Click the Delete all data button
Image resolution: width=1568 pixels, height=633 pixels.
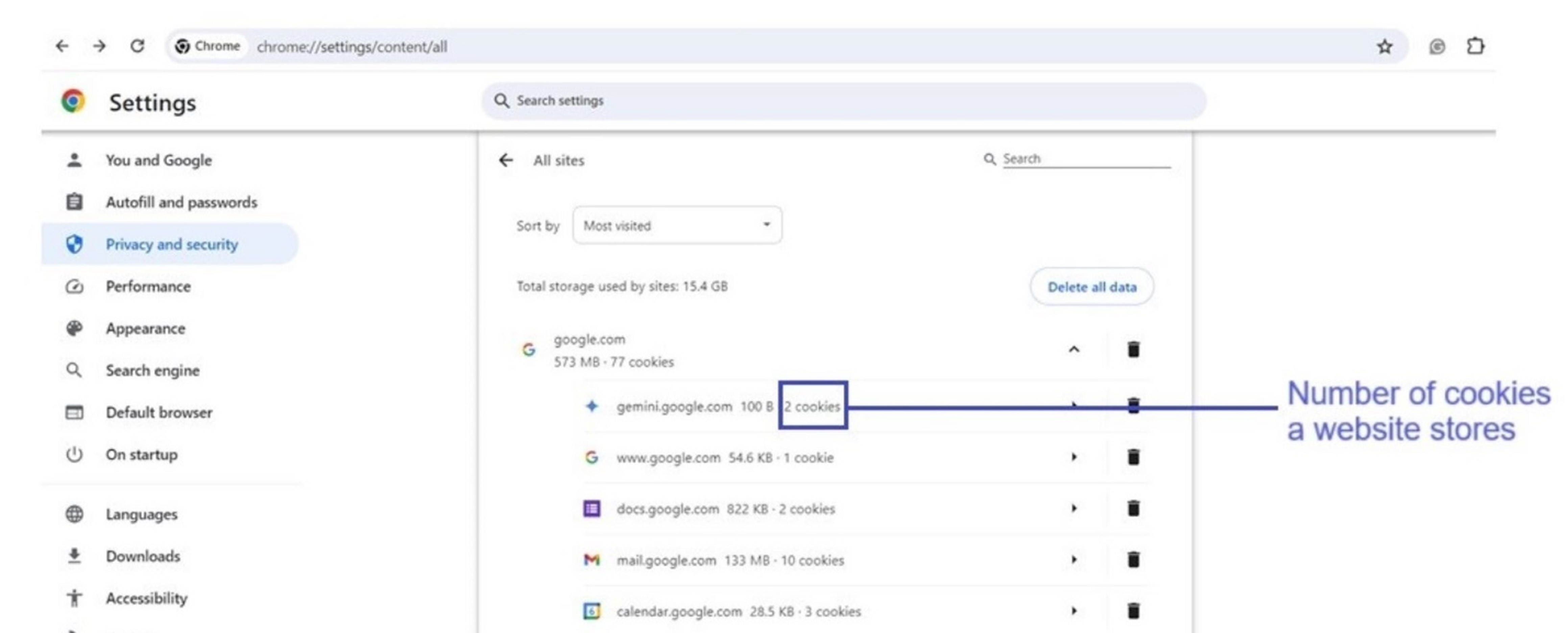(1091, 287)
